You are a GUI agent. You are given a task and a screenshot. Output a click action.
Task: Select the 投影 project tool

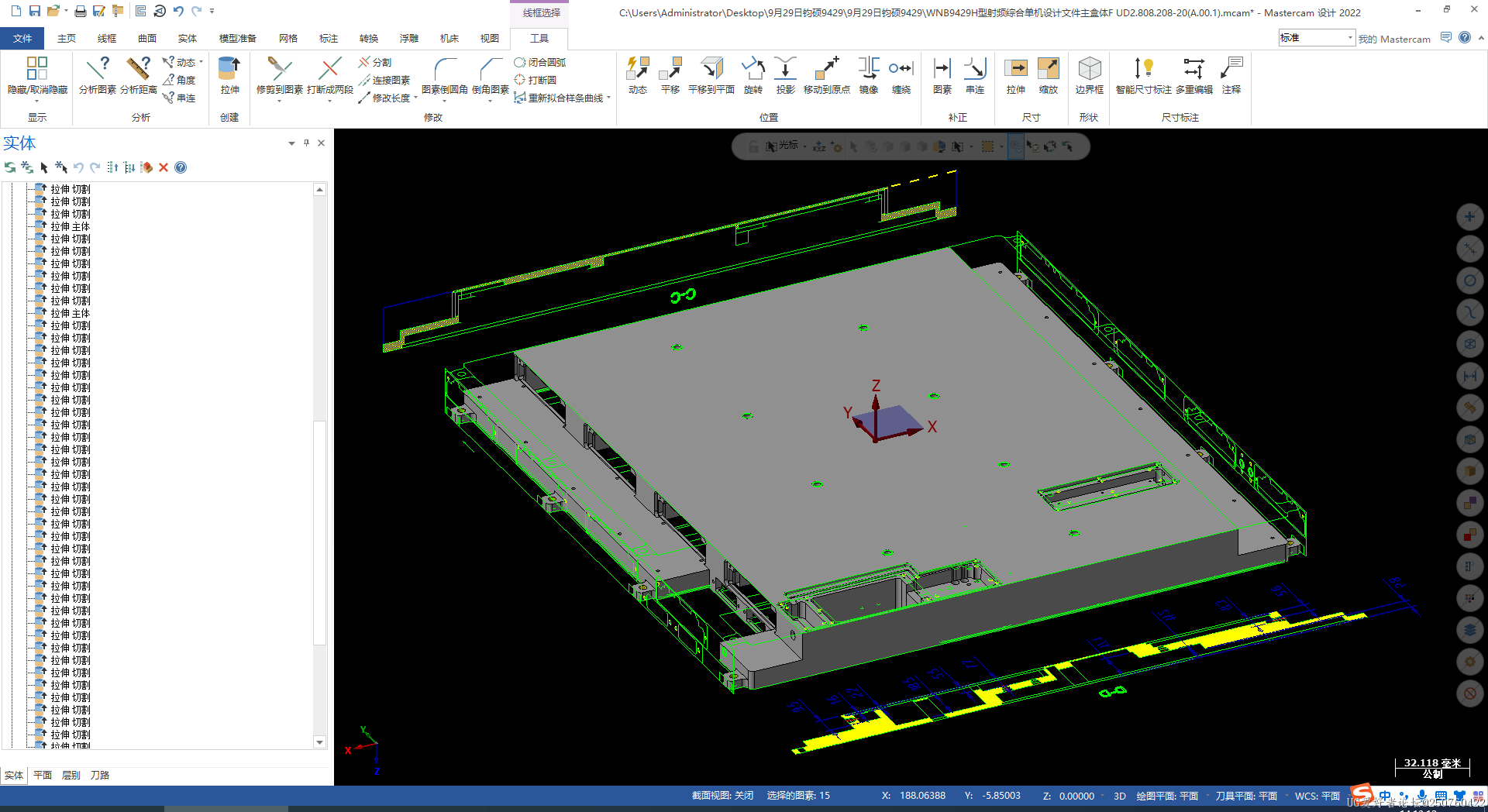coord(786,76)
